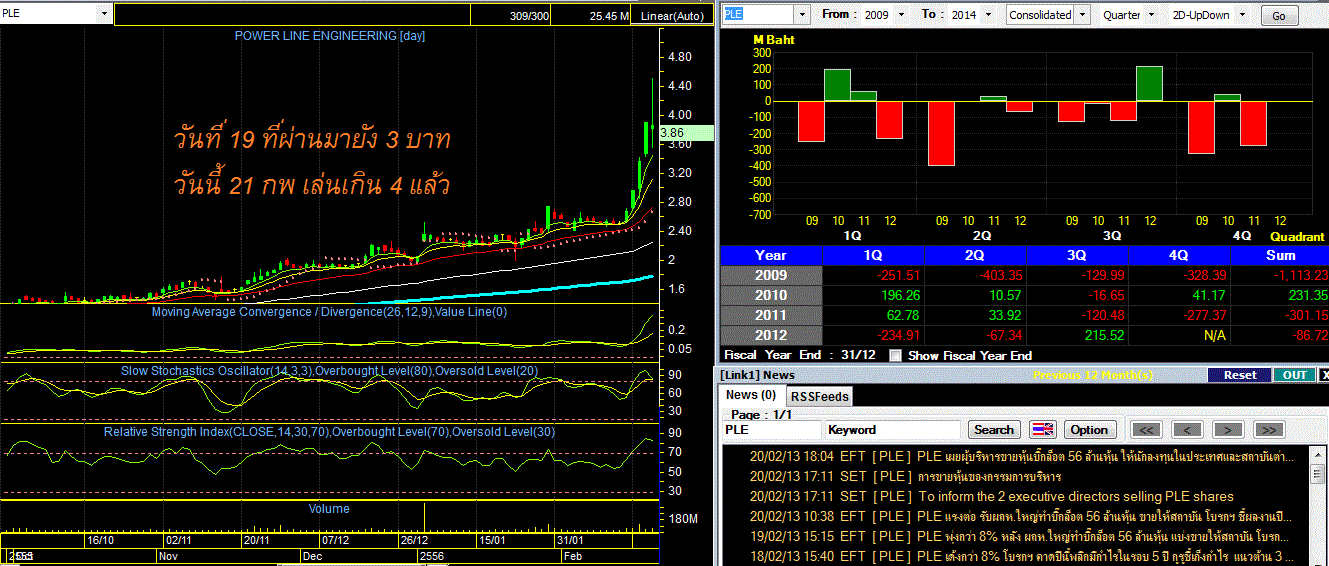Close the Link1 News panel with X
This screenshot has height=566, width=1329.
pyautogui.click(x=1324, y=375)
